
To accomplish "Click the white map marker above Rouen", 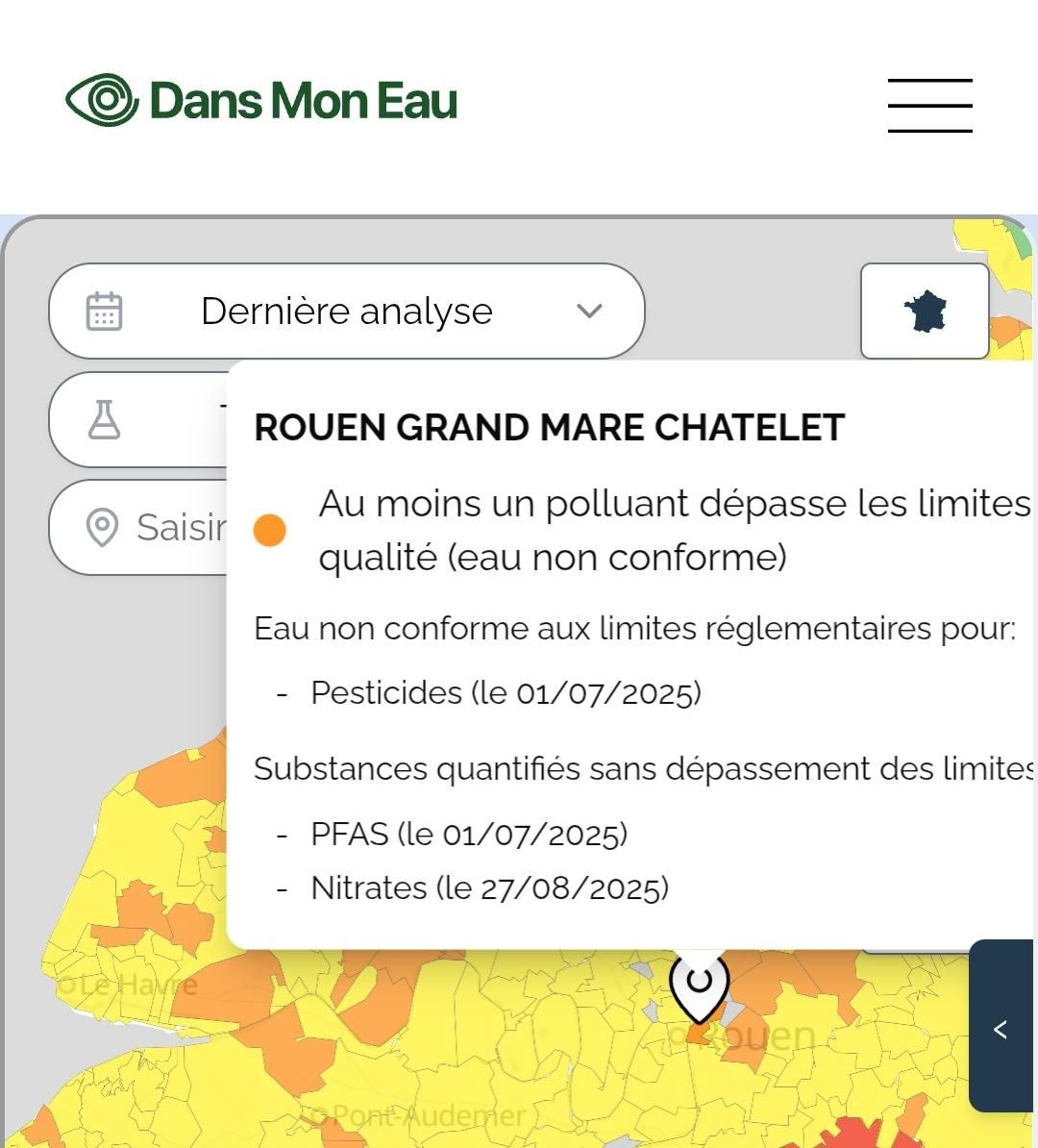I will 699,985.
